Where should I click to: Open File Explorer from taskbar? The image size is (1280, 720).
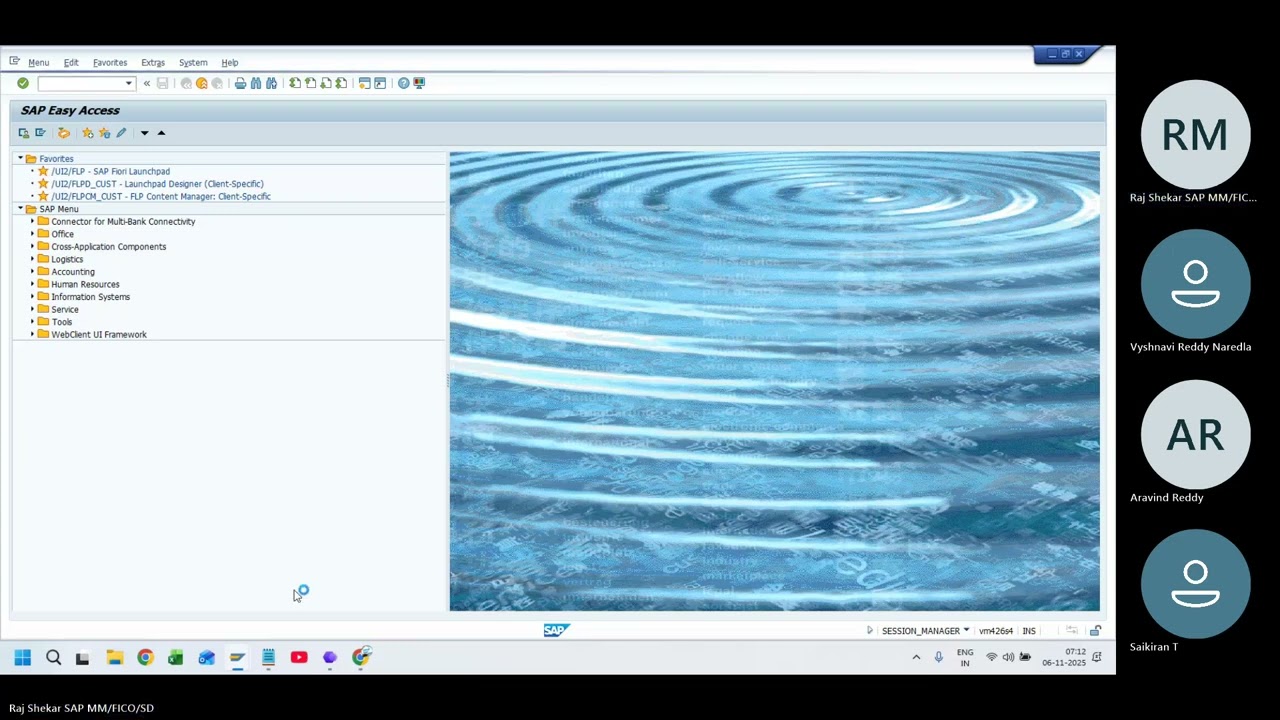(x=115, y=657)
